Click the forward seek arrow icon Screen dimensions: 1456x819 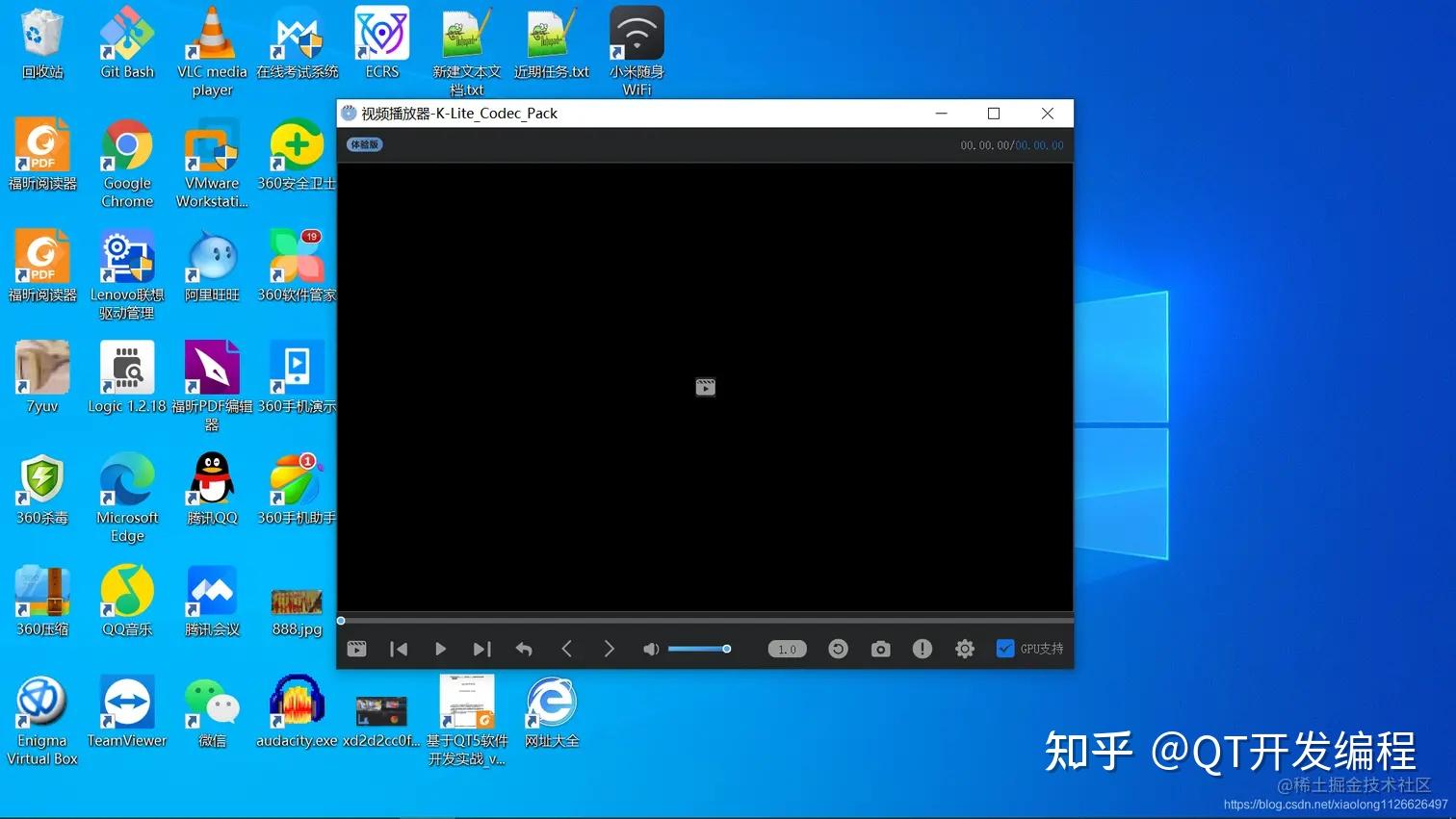(x=609, y=648)
